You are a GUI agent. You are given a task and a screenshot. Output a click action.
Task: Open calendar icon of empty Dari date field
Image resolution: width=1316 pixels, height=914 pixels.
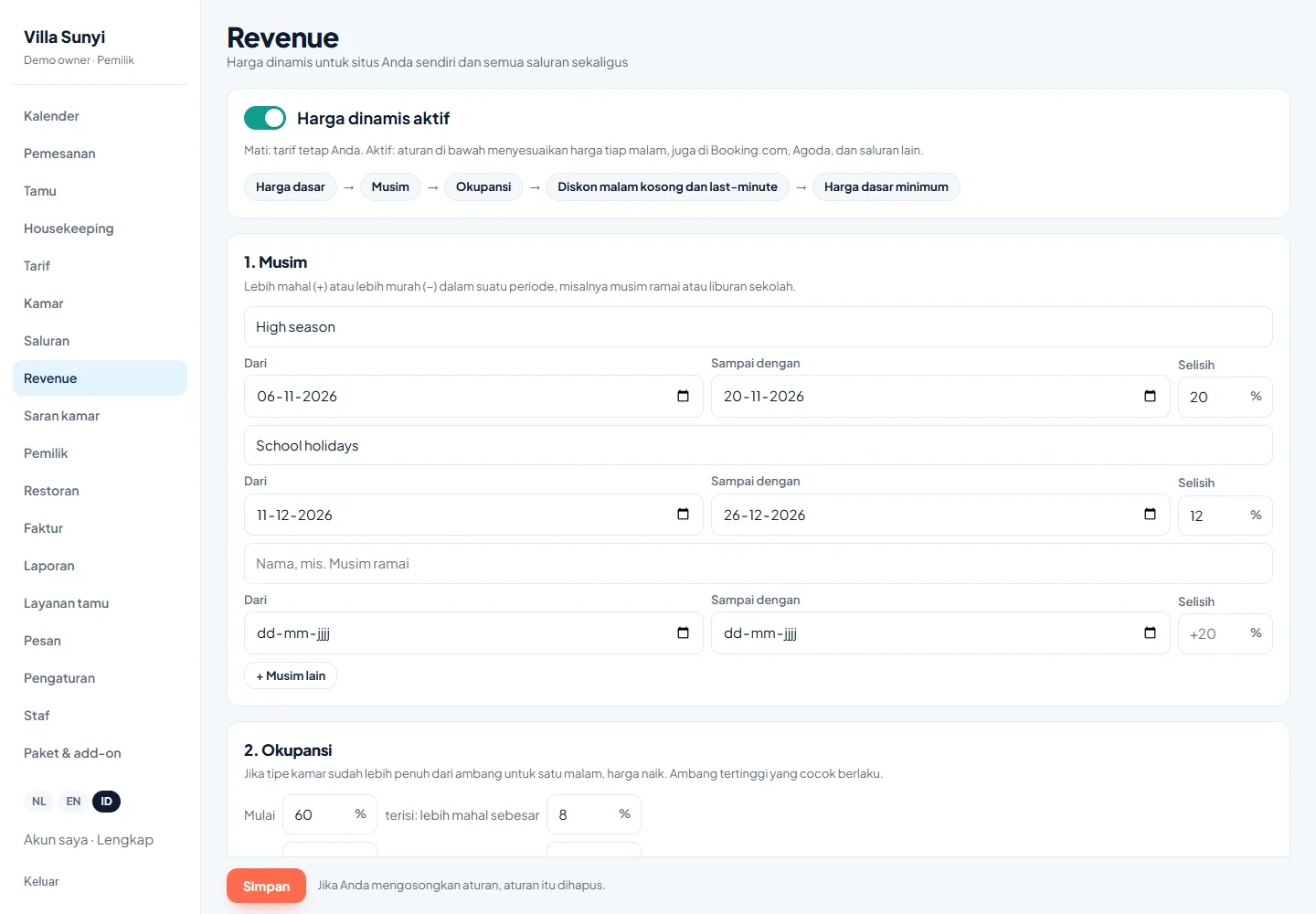683,633
